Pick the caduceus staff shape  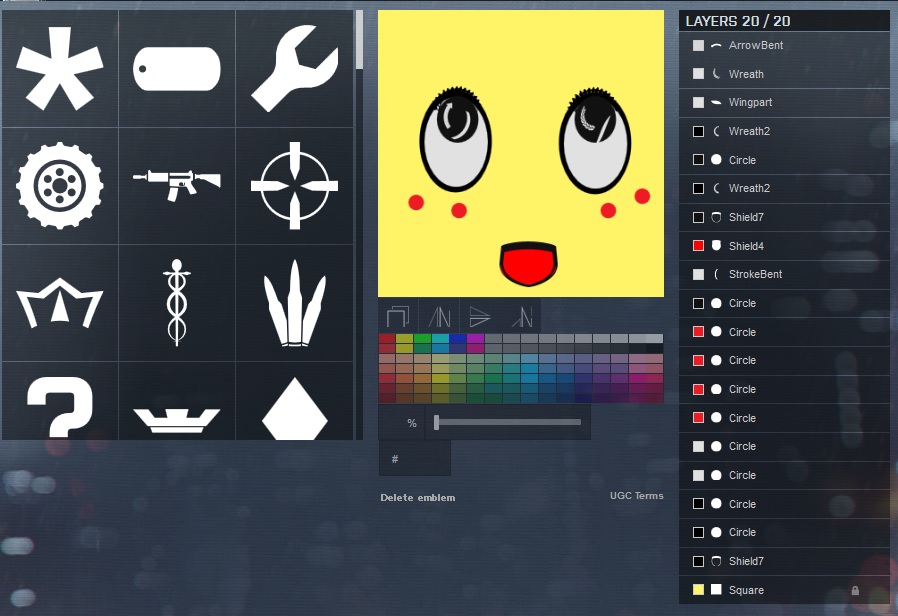[177, 302]
